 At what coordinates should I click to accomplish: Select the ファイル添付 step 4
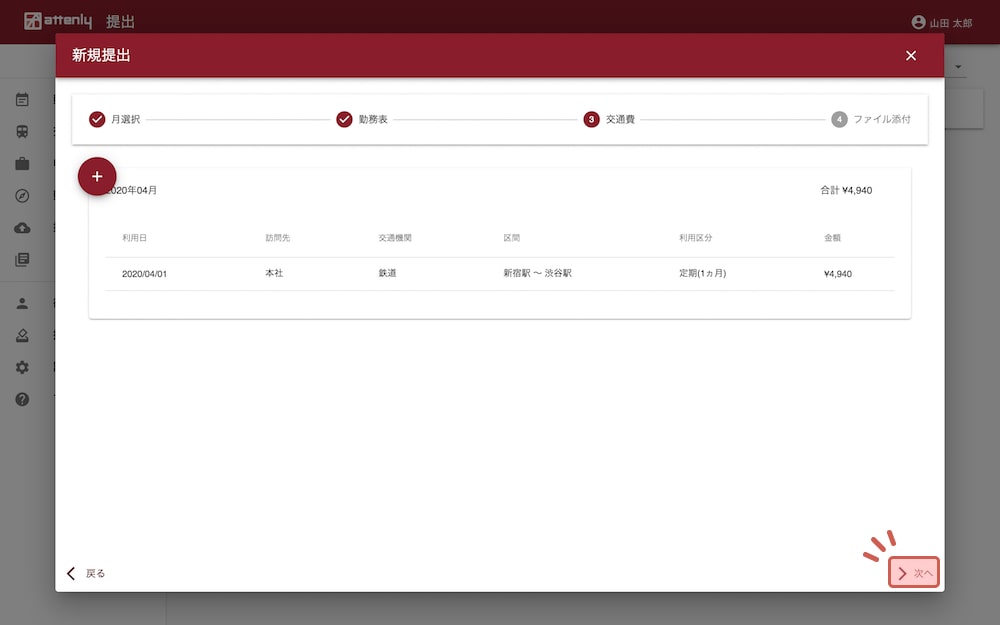point(871,119)
